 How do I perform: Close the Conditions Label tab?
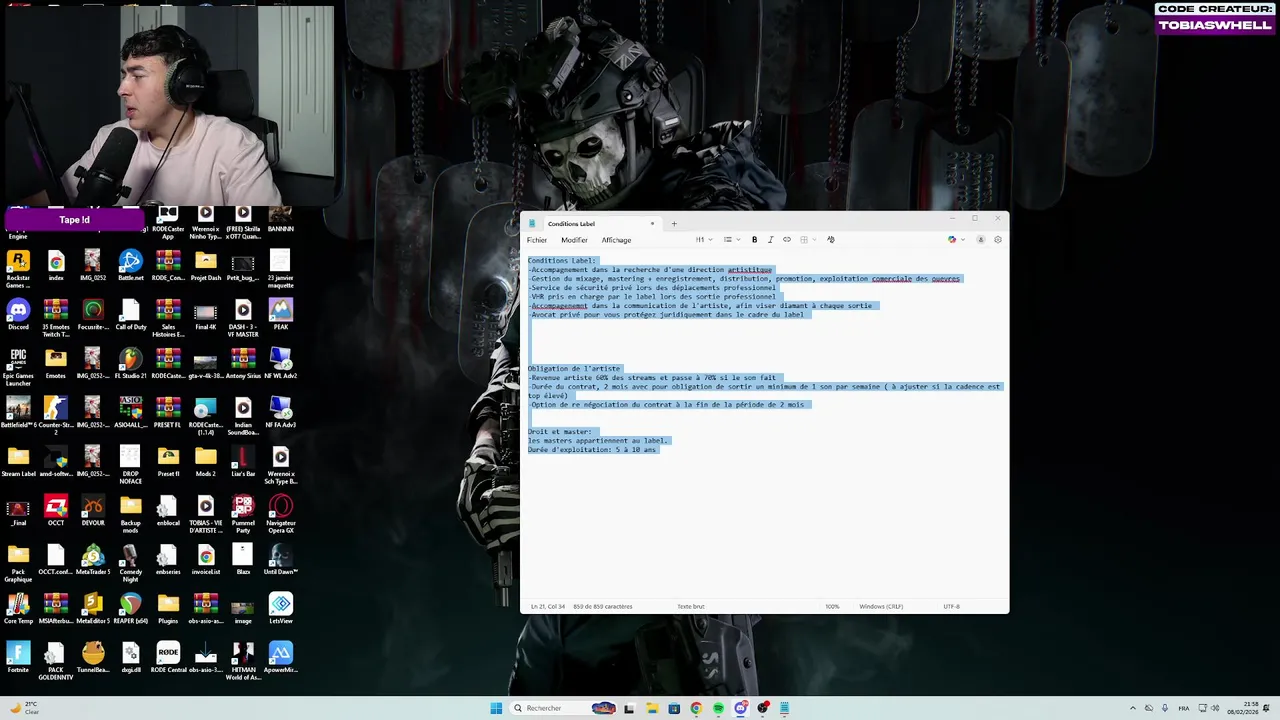tap(652, 224)
